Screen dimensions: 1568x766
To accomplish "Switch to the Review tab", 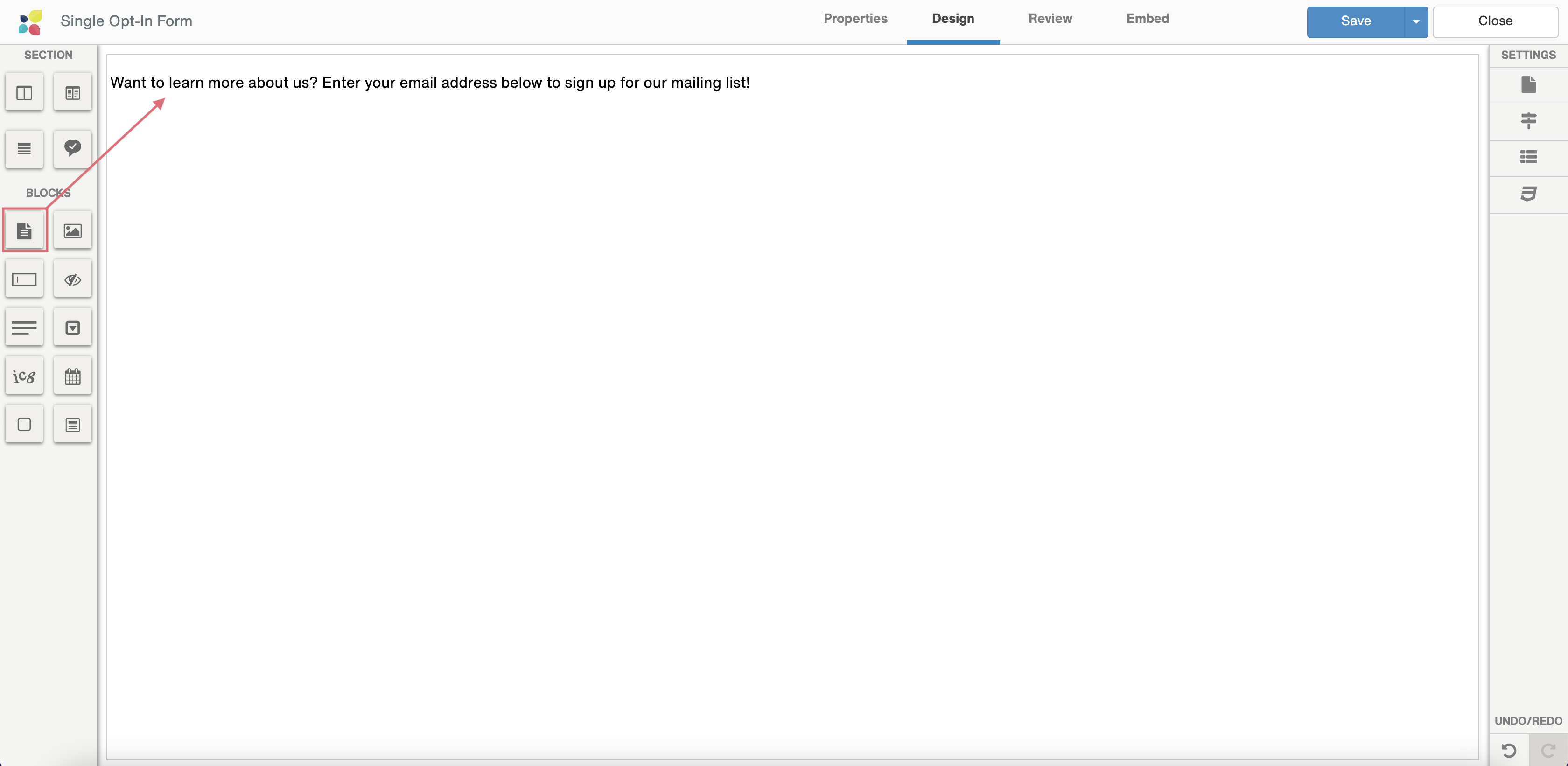I will (x=1050, y=19).
